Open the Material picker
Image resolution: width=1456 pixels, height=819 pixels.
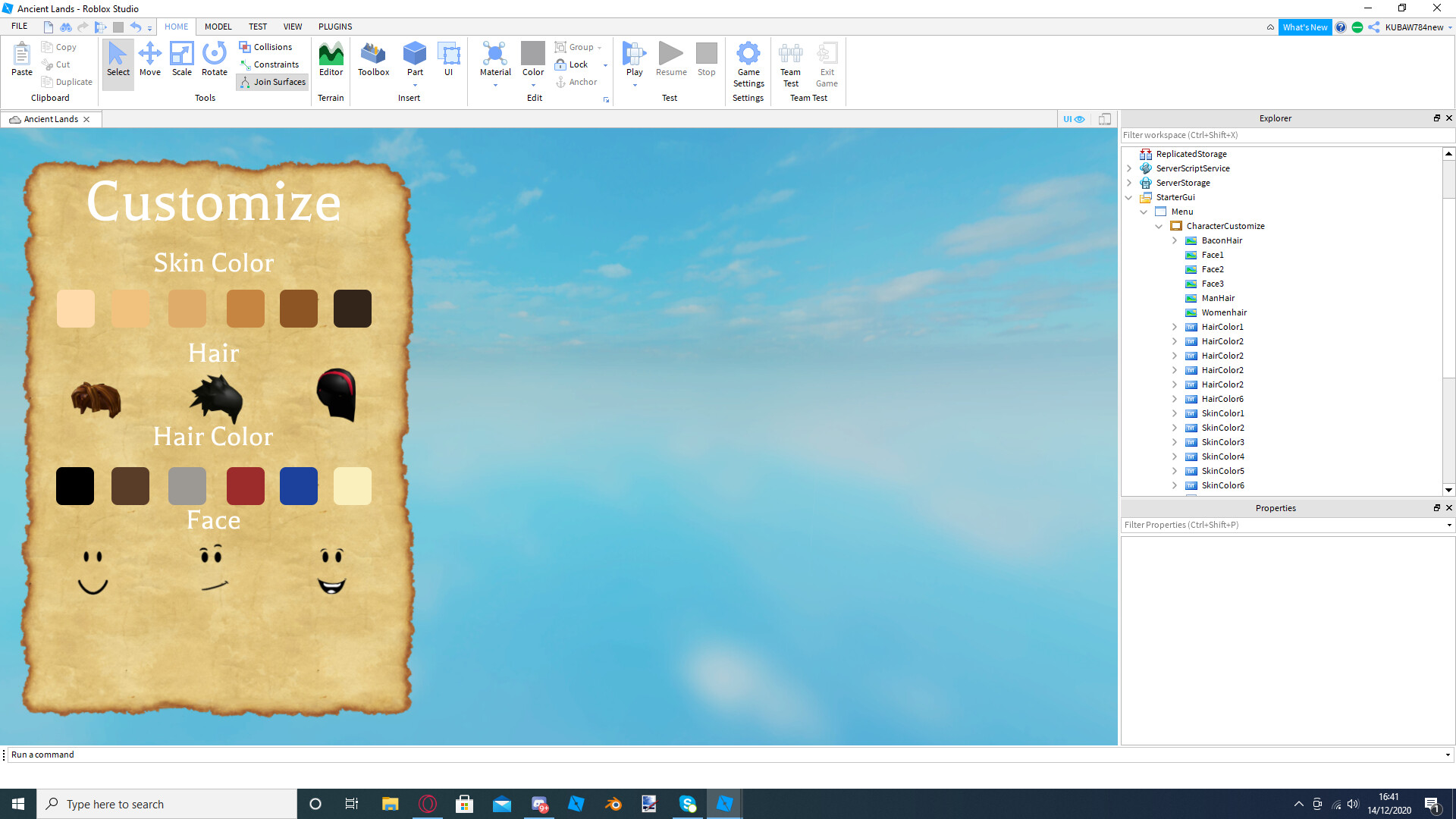point(495,59)
